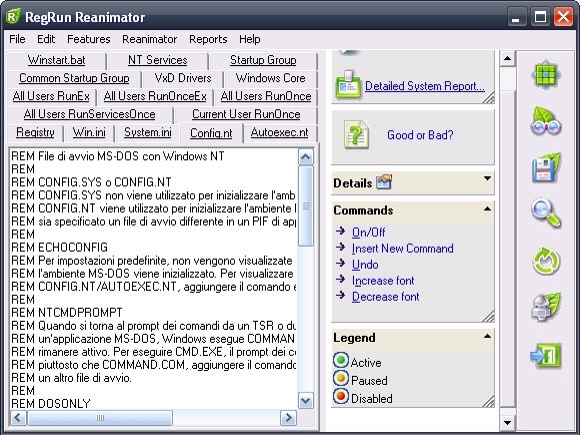Click the text pane's down scroll arrow
580x435 pixels.
coord(306,401)
